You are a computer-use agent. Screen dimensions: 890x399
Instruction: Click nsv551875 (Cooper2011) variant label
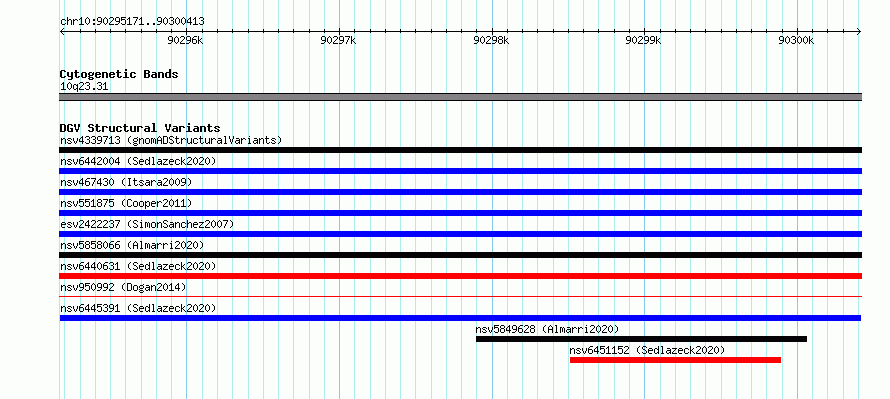pos(126,203)
